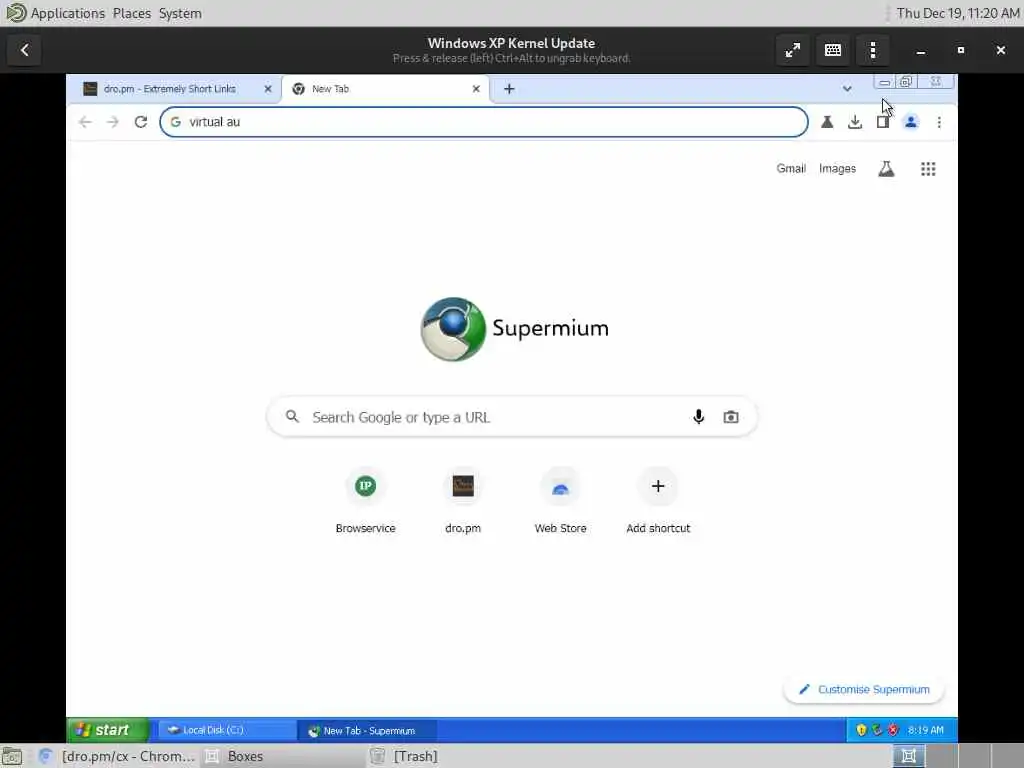Screen dimensions: 1024x768
Task: Open the Boxes vertical dots menu
Action: pos(873,50)
